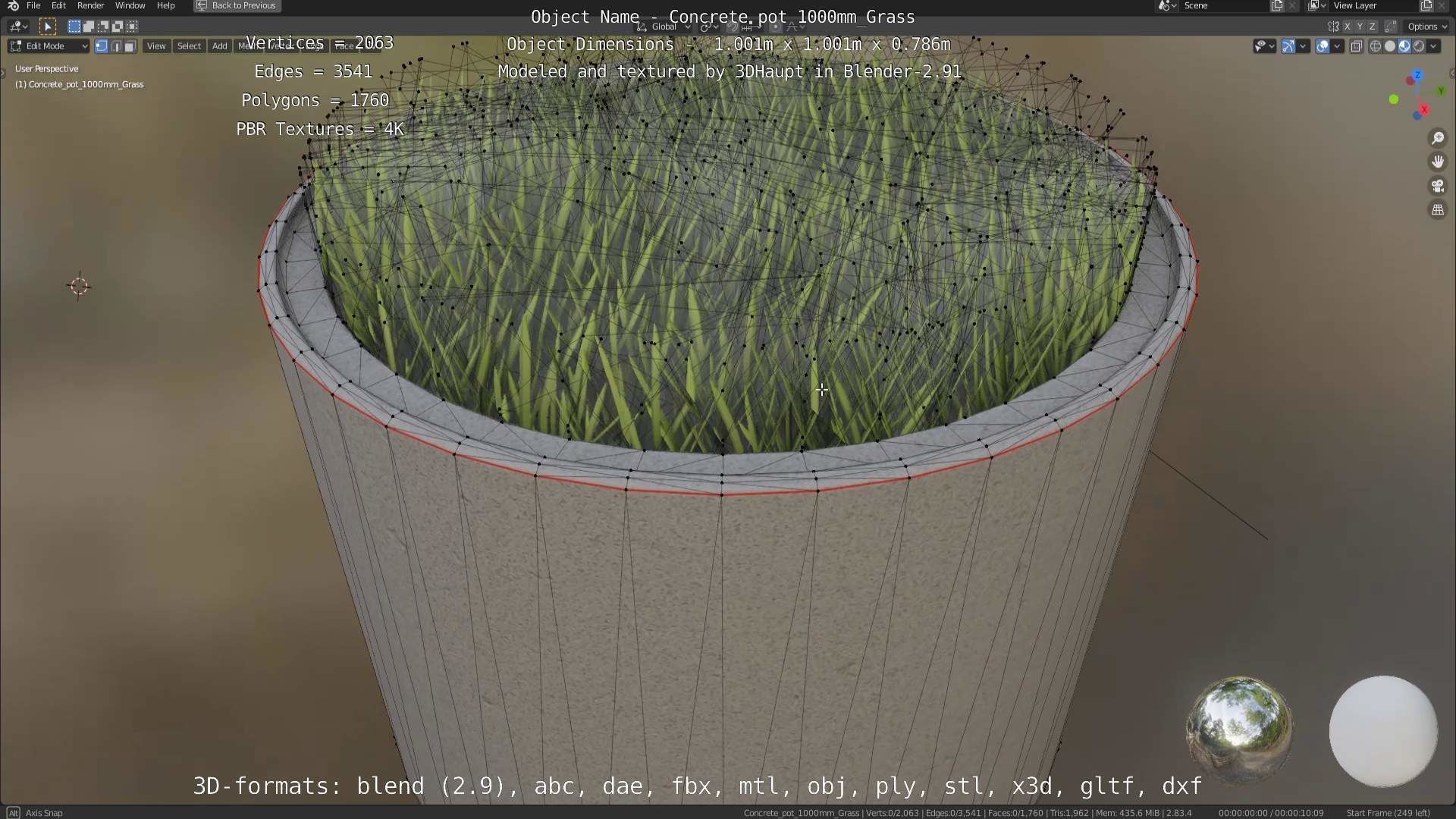This screenshot has height=819, width=1456.
Task: Toggle viewport gizmos display
Action: point(1288,46)
